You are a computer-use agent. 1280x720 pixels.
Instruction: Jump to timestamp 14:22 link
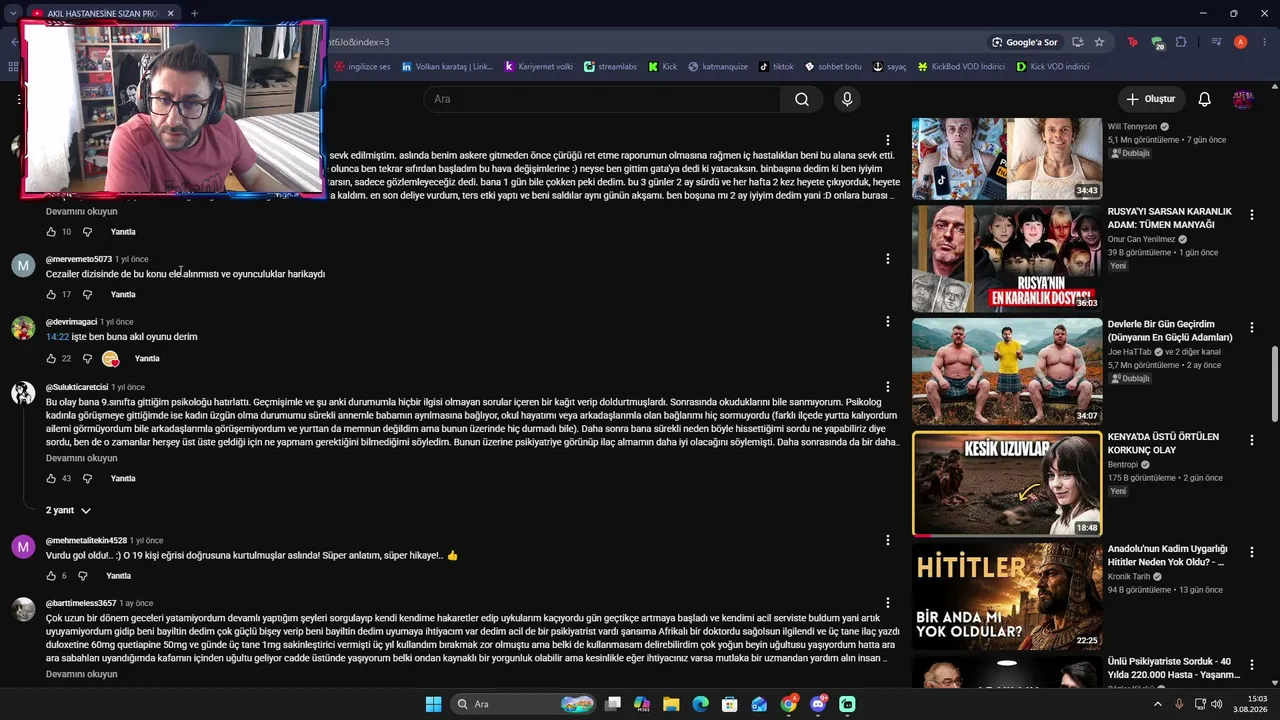56,337
